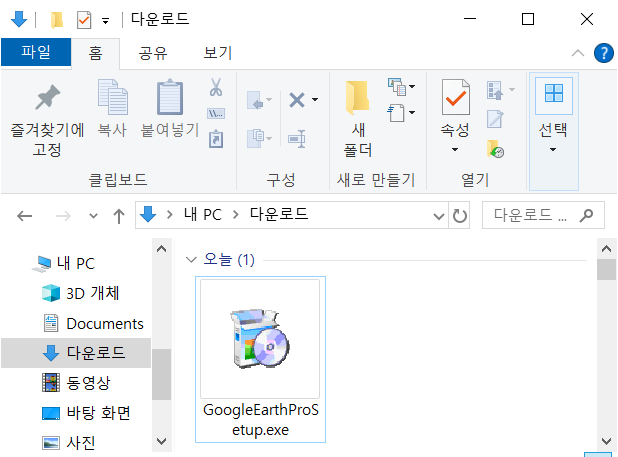The width and height of the screenshot is (618, 457).
Task: Click the Open icon in 열기 group
Action: pos(495,90)
